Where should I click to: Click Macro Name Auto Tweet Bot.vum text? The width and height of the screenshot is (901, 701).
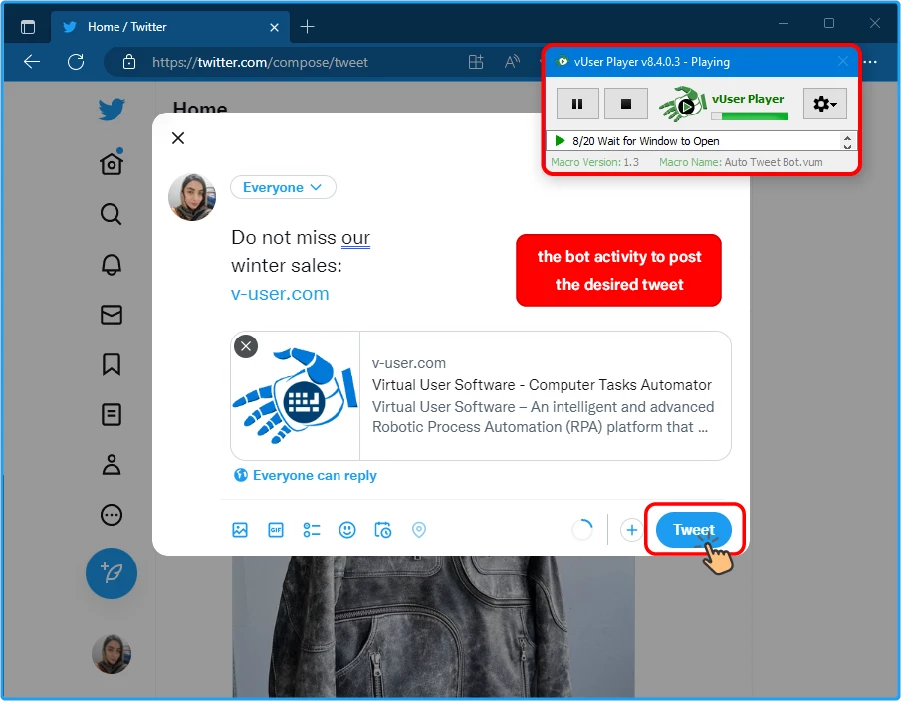tap(741, 162)
